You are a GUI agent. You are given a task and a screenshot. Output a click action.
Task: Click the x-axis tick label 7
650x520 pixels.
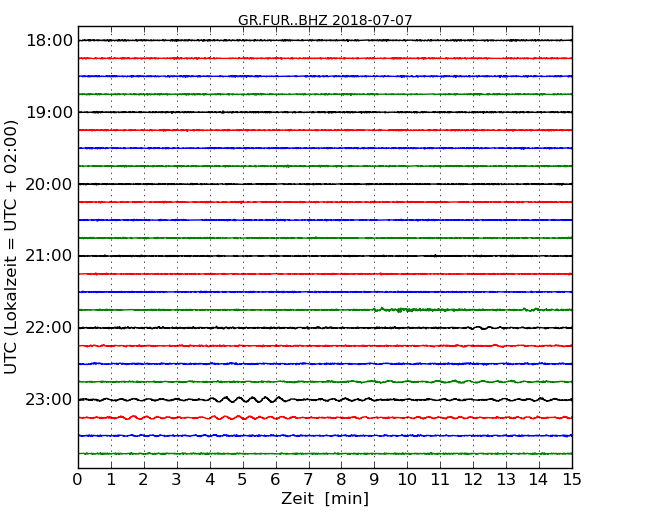(308, 480)
